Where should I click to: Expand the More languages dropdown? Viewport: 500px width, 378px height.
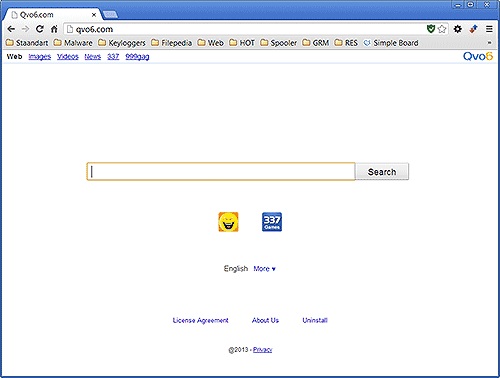coord(264,269)
